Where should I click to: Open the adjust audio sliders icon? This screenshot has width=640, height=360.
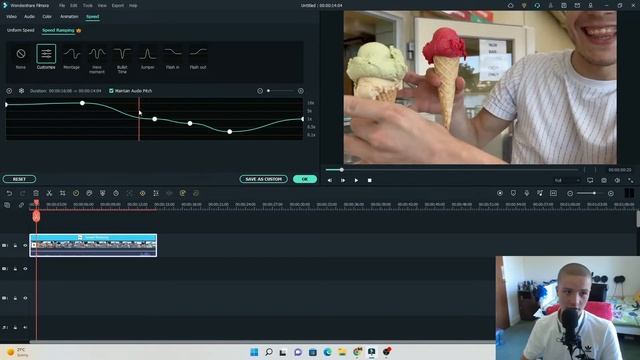coord(156,193)
